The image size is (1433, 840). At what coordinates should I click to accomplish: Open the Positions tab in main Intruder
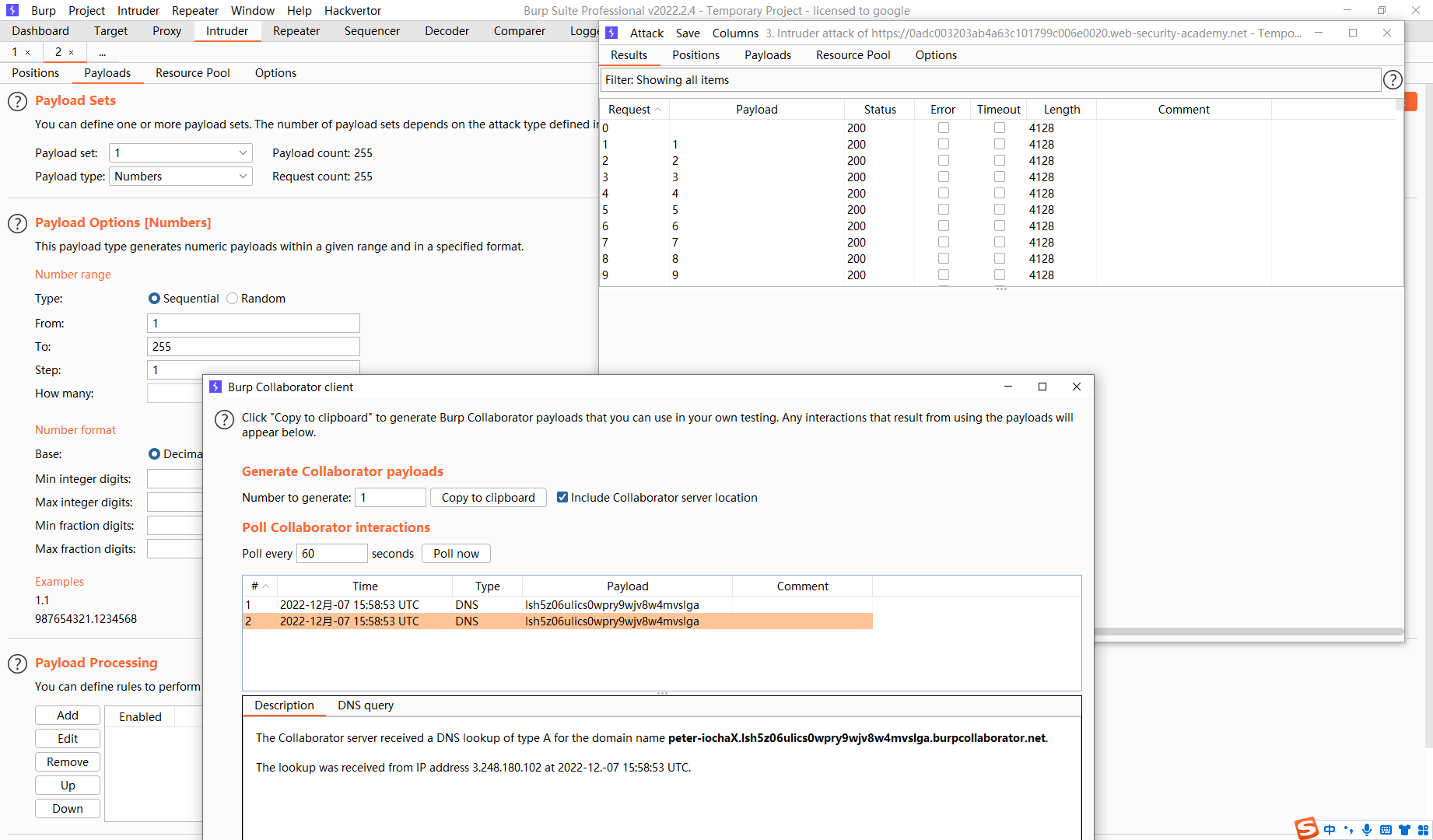coord(36,73)
